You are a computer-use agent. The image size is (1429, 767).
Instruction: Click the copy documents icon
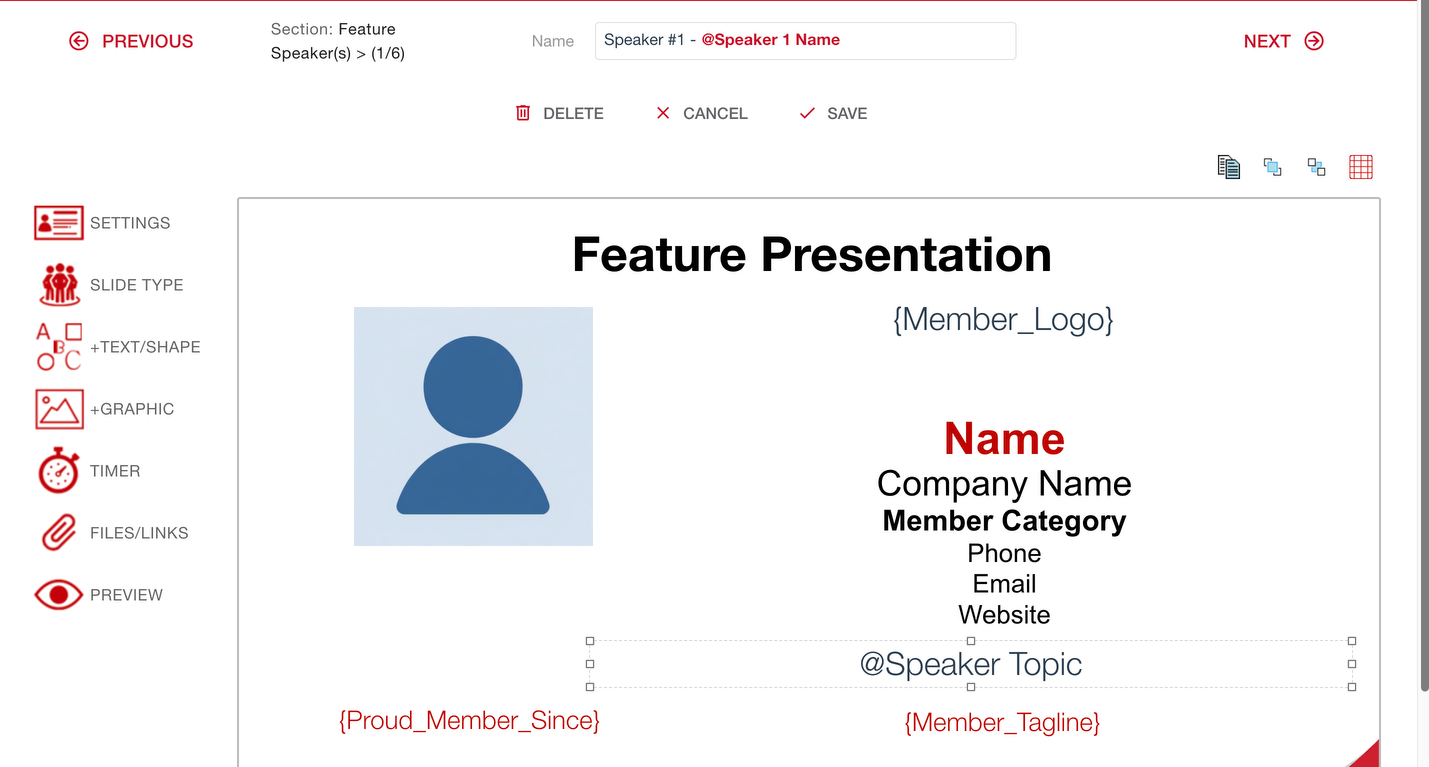pos(1229,167)
